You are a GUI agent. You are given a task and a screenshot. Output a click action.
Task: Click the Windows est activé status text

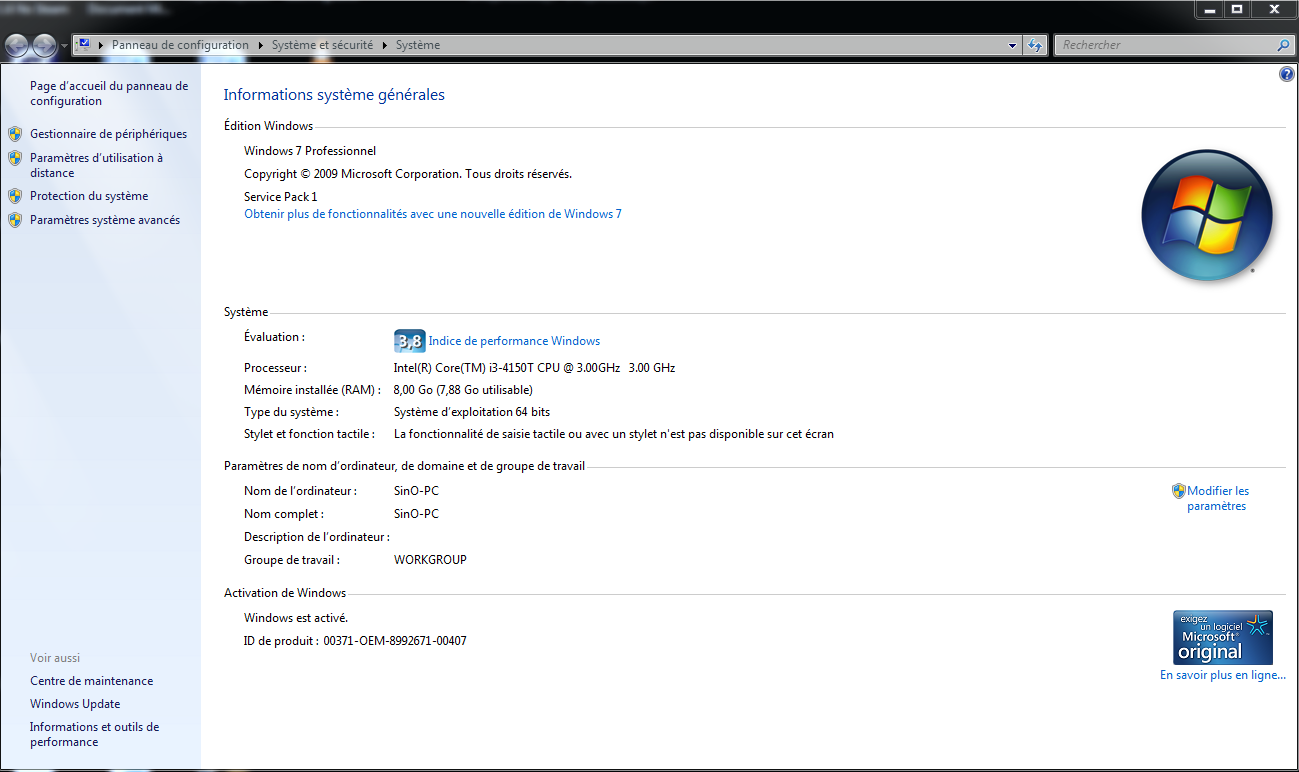tap(296, 618)
